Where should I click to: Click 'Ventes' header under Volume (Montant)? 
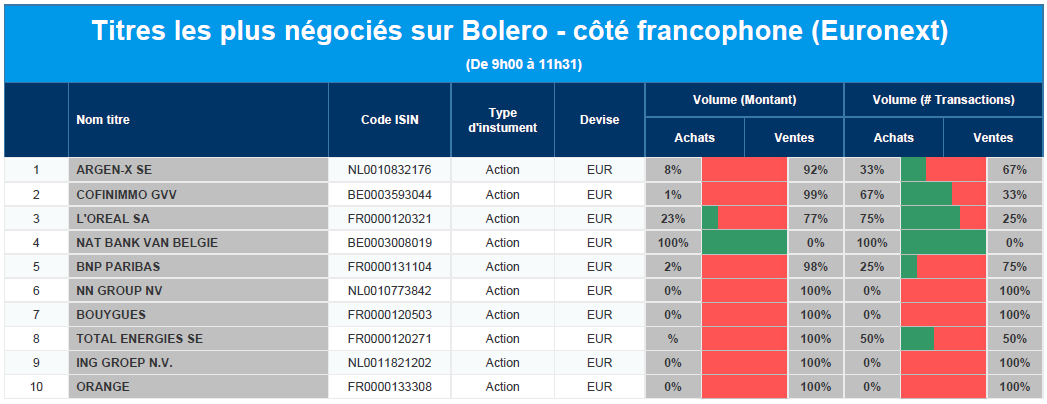pyautogui.click(x=794, y=138)
